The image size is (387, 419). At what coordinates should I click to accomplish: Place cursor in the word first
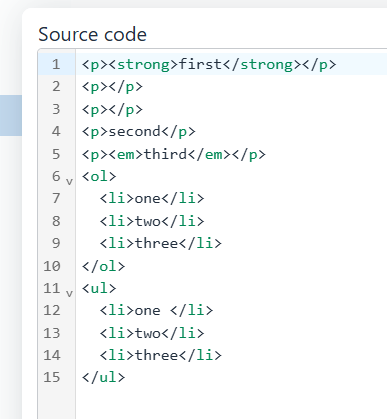(200, 64)
